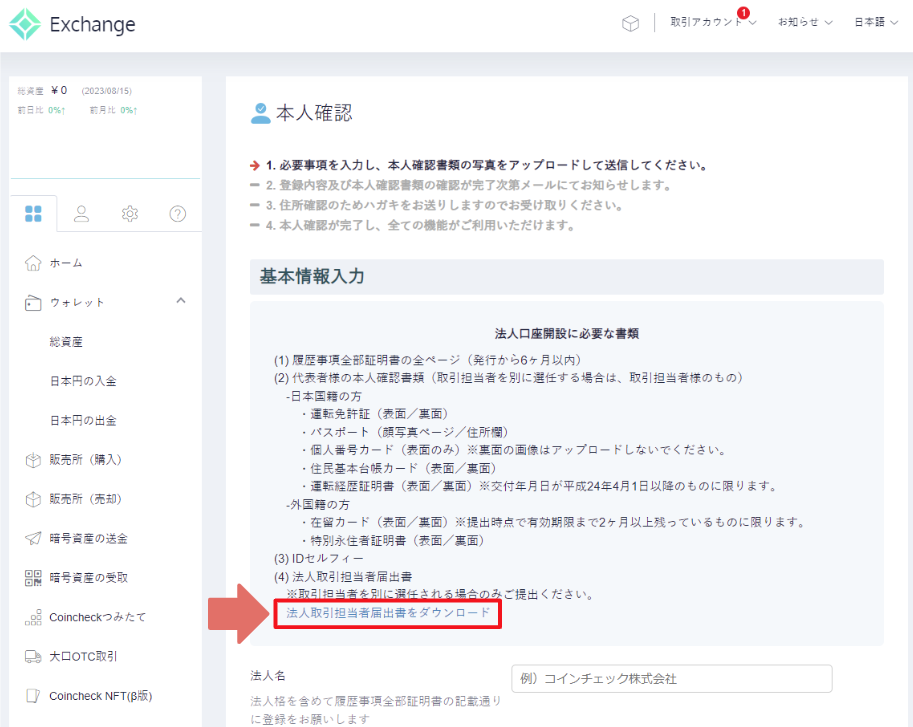
Task: Click the cube icon in top bar
Action: click(x=631, y=23)
